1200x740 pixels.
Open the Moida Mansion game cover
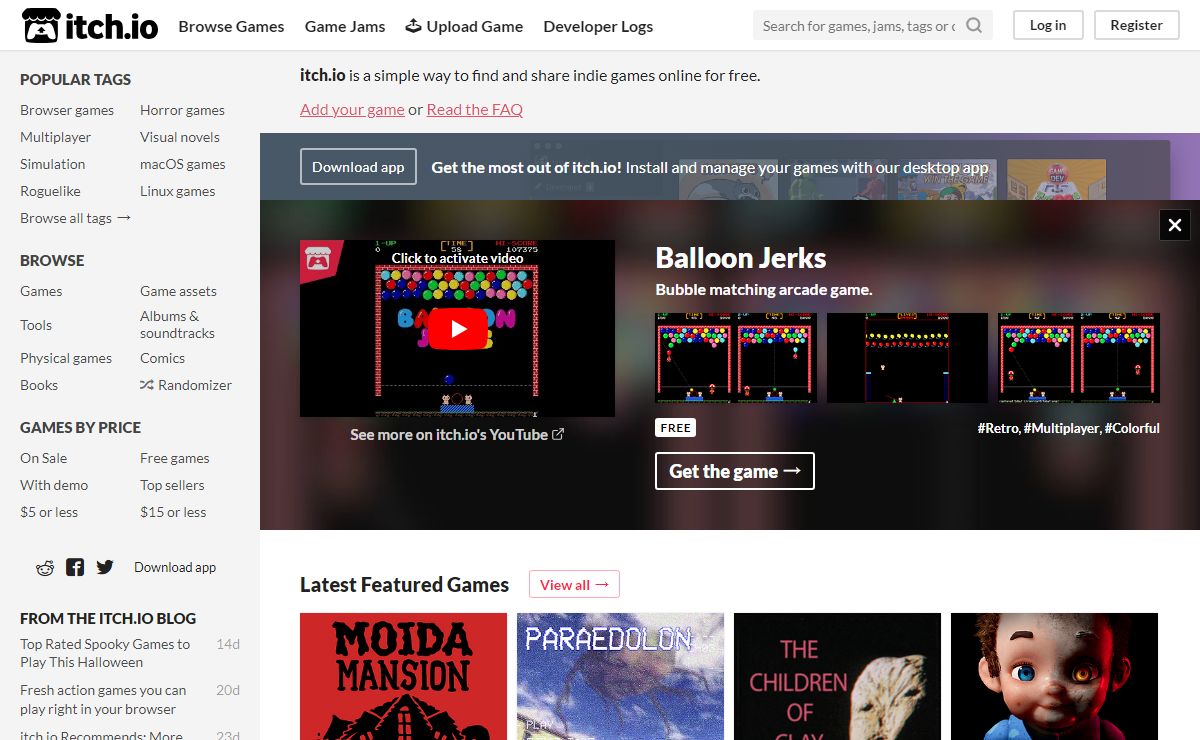pos(403,676)
